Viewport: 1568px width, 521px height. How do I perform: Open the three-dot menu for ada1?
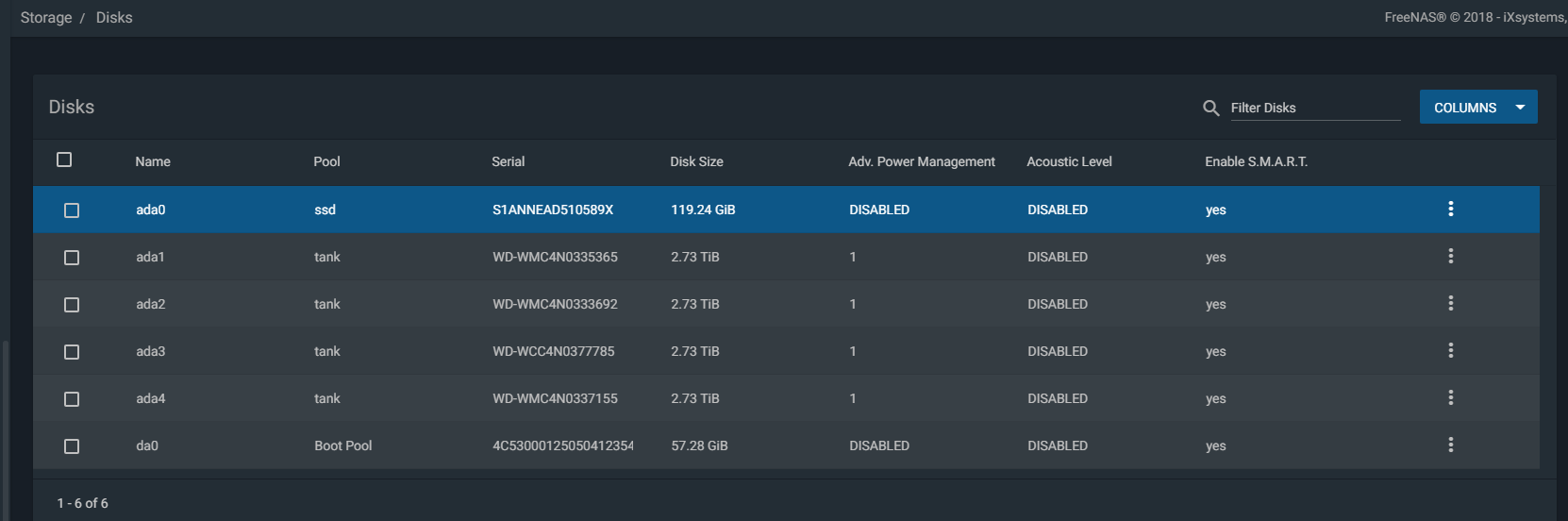pos(1450,256)
